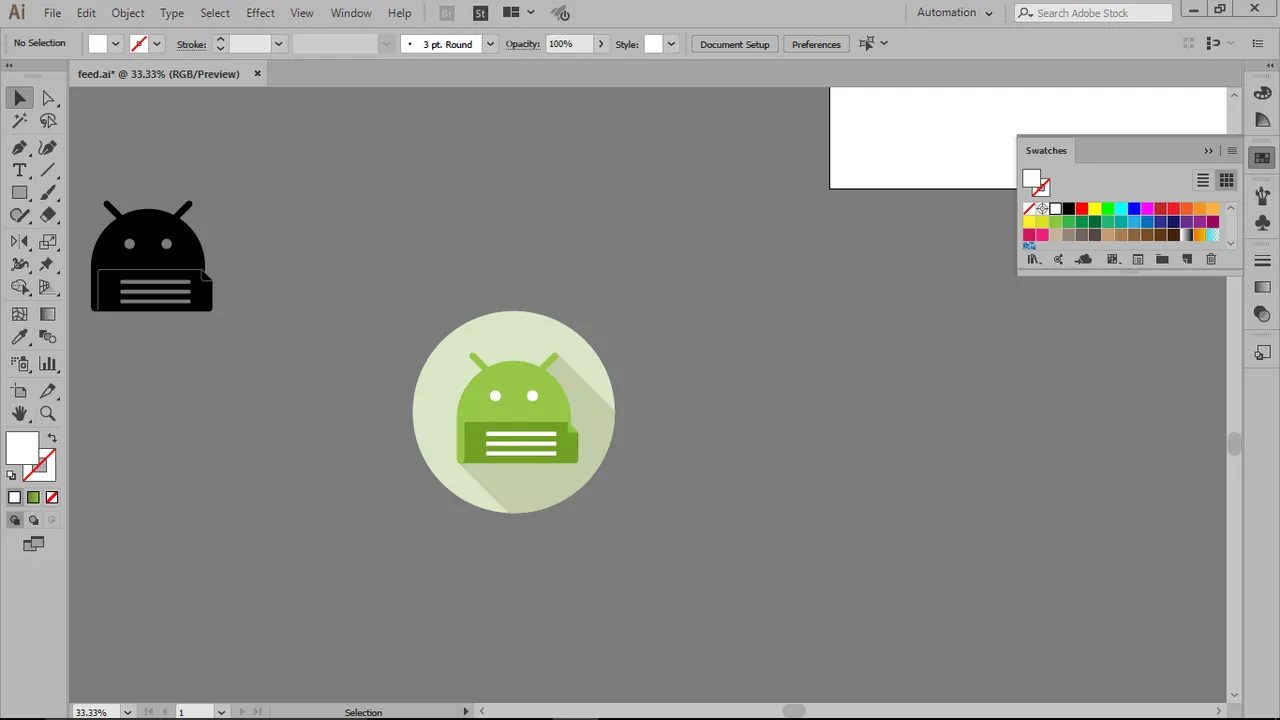Open the Style dropdown

671,44
